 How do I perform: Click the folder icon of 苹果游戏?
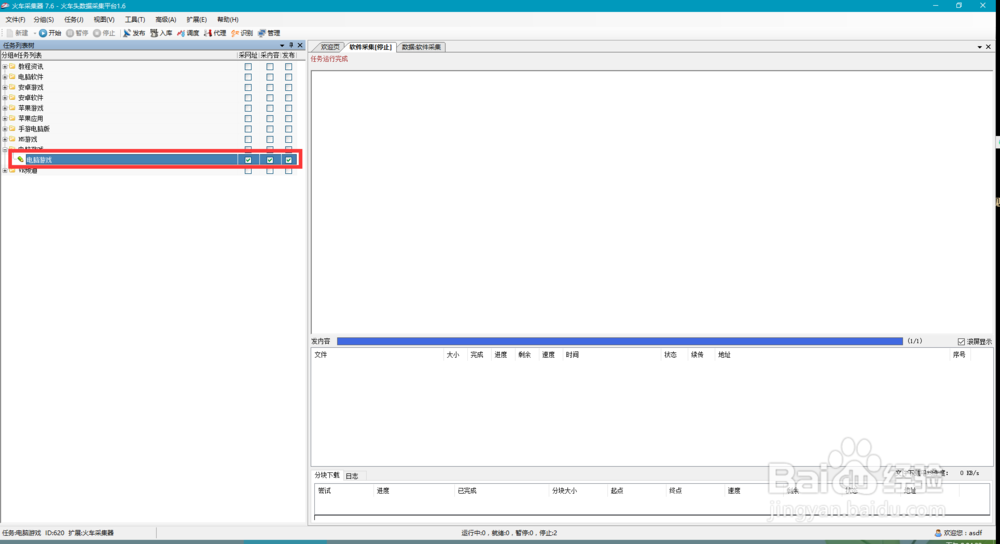coord(12,108)
